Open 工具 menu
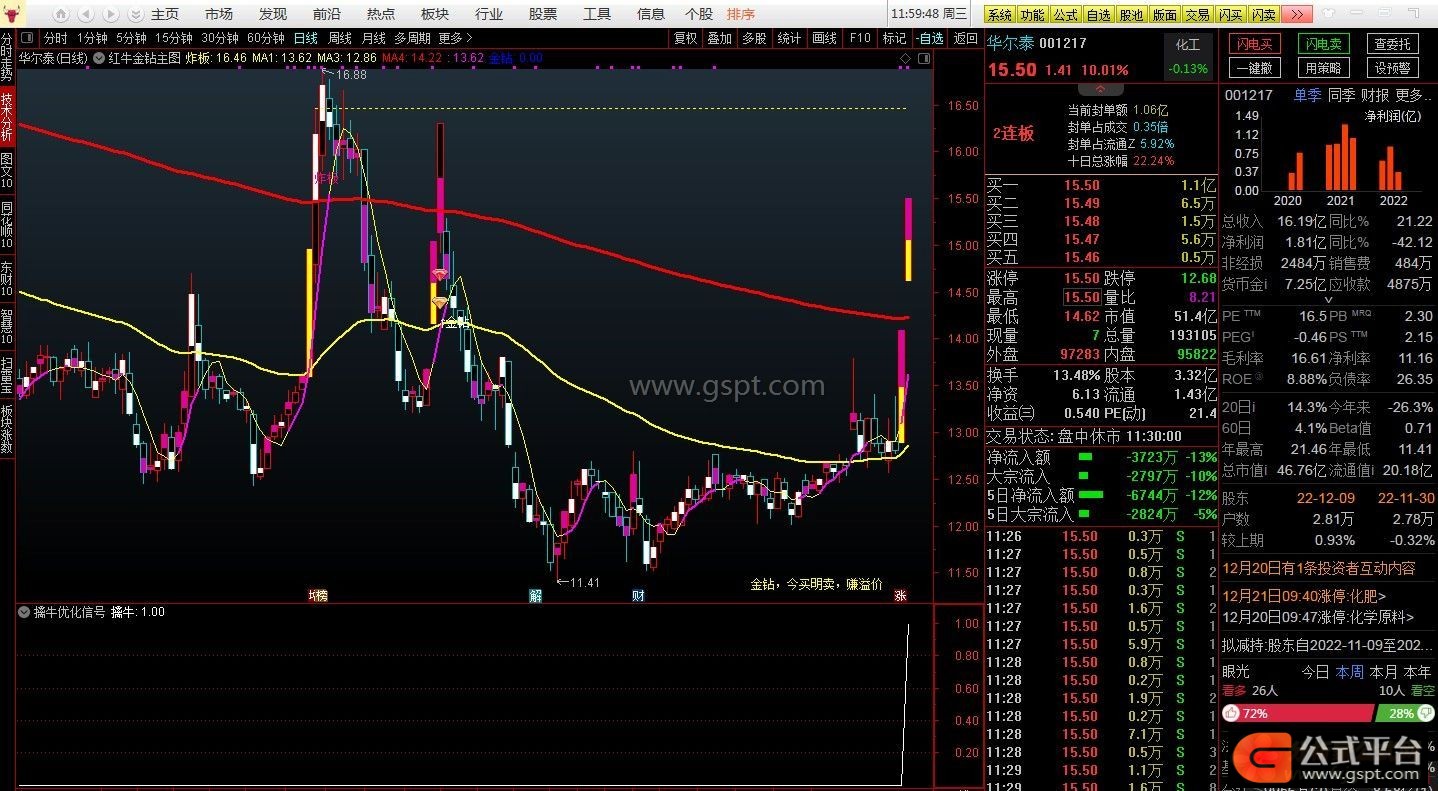The height and width of the screenshot is (791, 1438). [597, 14]
